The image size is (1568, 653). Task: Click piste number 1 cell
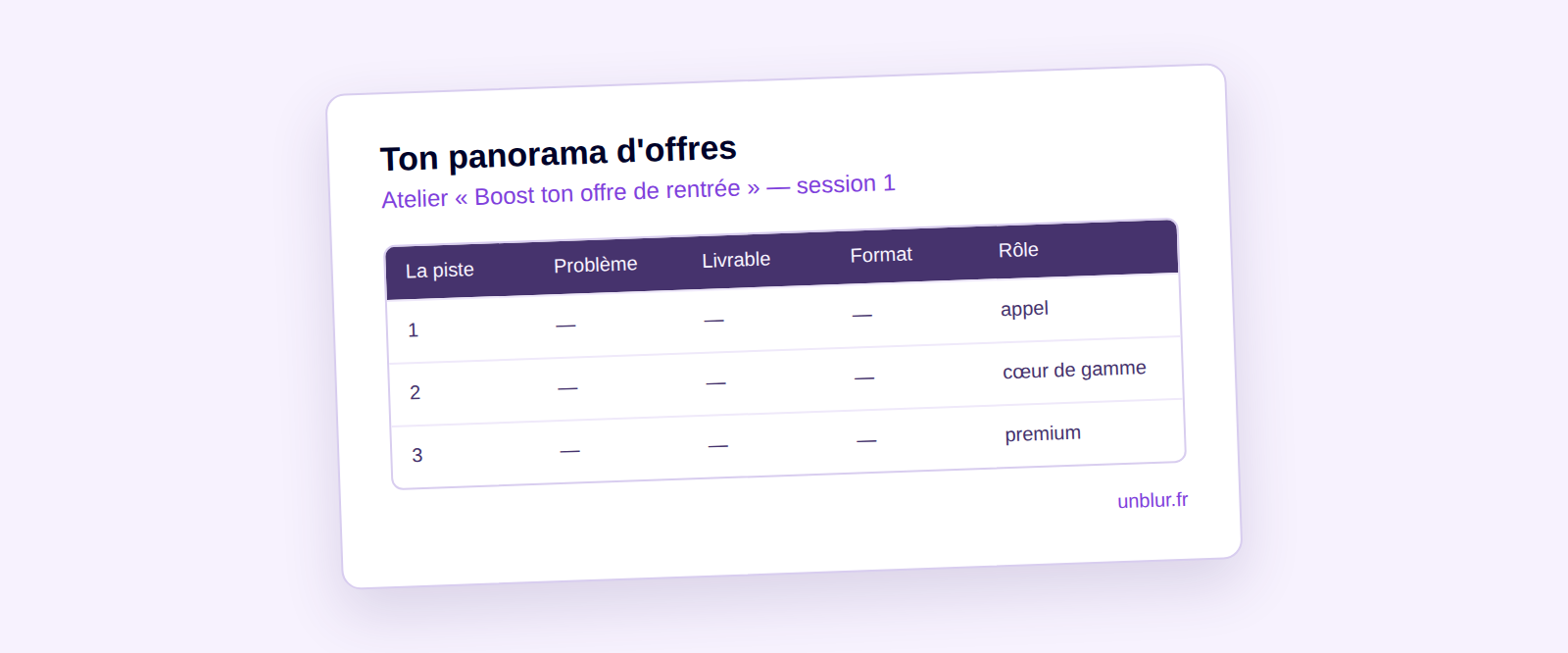click(414, 330)
